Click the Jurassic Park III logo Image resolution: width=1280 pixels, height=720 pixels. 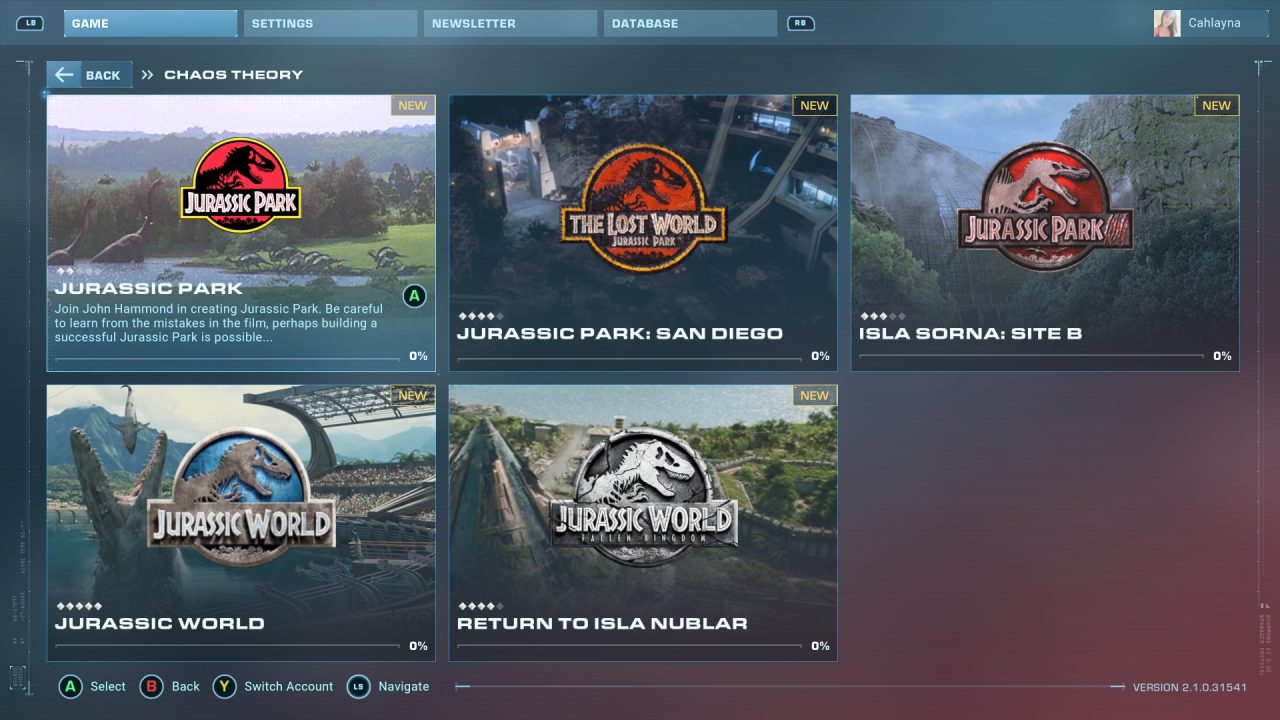(1045, 206)
